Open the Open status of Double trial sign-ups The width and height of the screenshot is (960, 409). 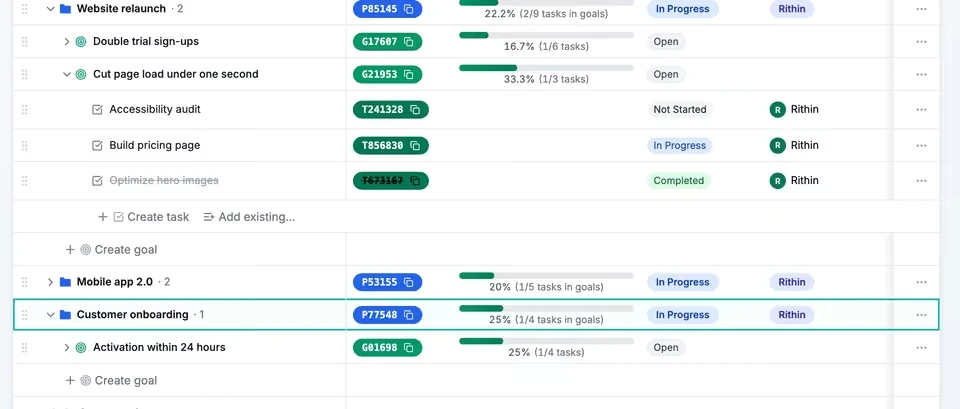pyautogui.click(x=666, y=42)
